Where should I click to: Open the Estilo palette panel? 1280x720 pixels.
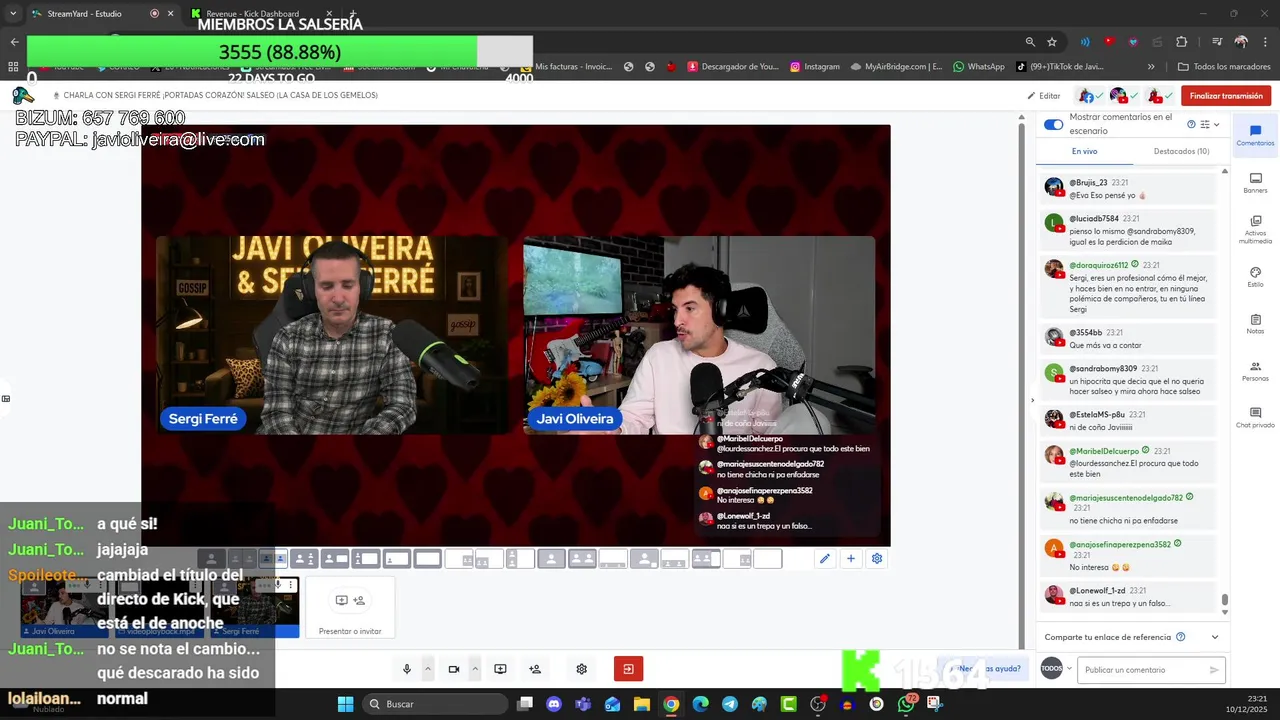click(1255, 277)
